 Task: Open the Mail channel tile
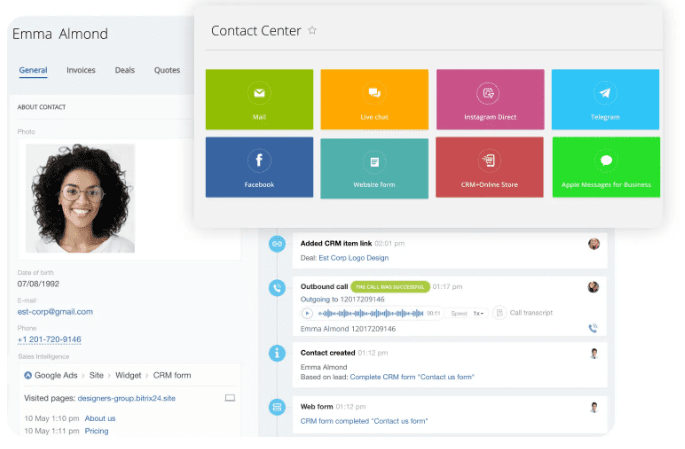point(259,99)
